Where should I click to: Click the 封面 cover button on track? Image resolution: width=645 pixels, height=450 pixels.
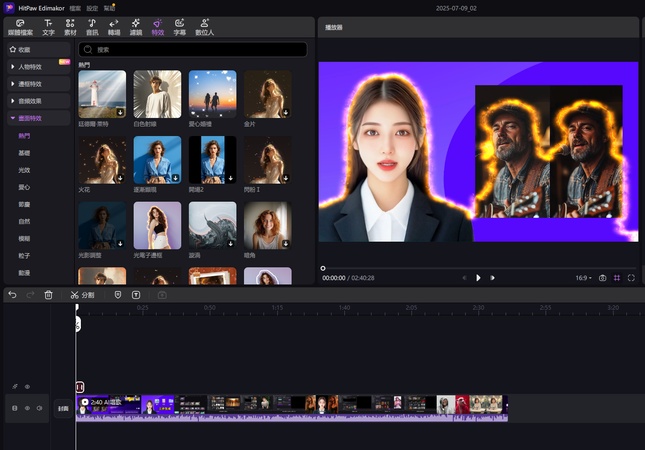[63, 408]
